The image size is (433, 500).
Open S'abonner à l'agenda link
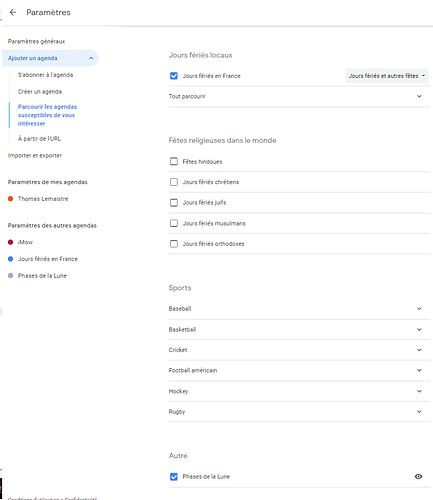coord(46,75)
